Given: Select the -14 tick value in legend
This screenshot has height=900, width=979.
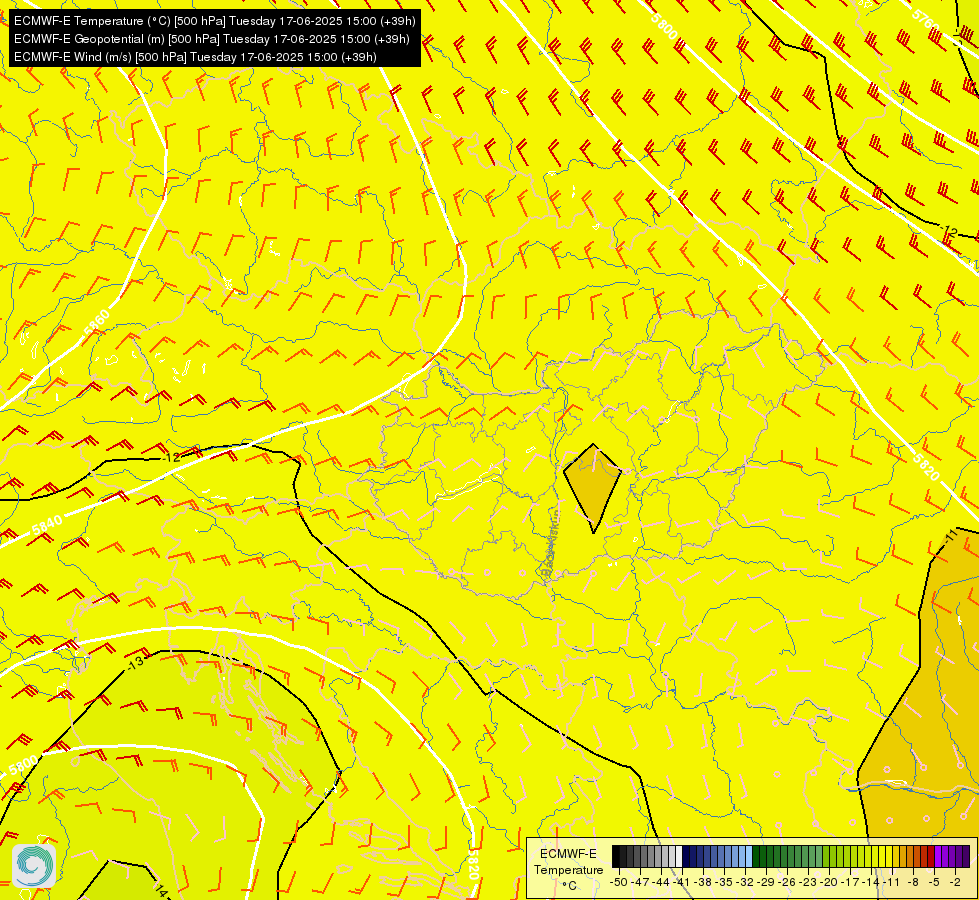Looking at the screenshot, I should point(872,882).
